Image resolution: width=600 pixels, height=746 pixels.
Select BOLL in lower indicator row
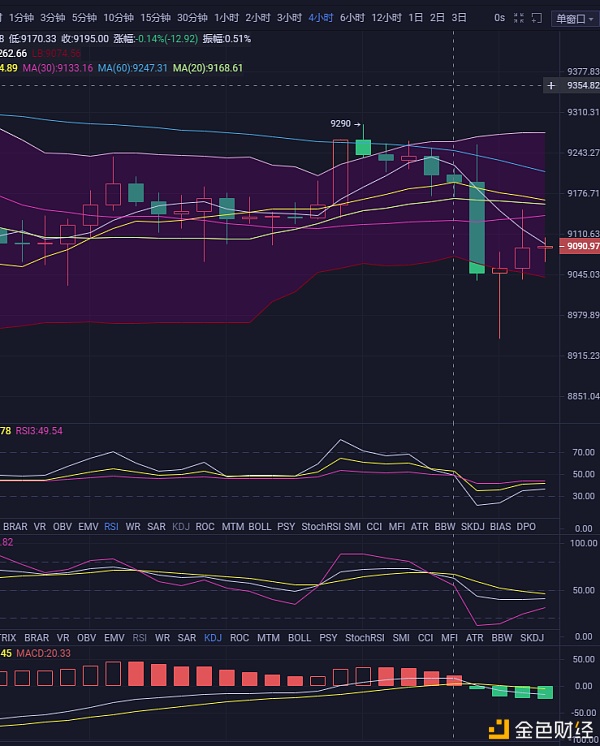(x=299, y=638)
